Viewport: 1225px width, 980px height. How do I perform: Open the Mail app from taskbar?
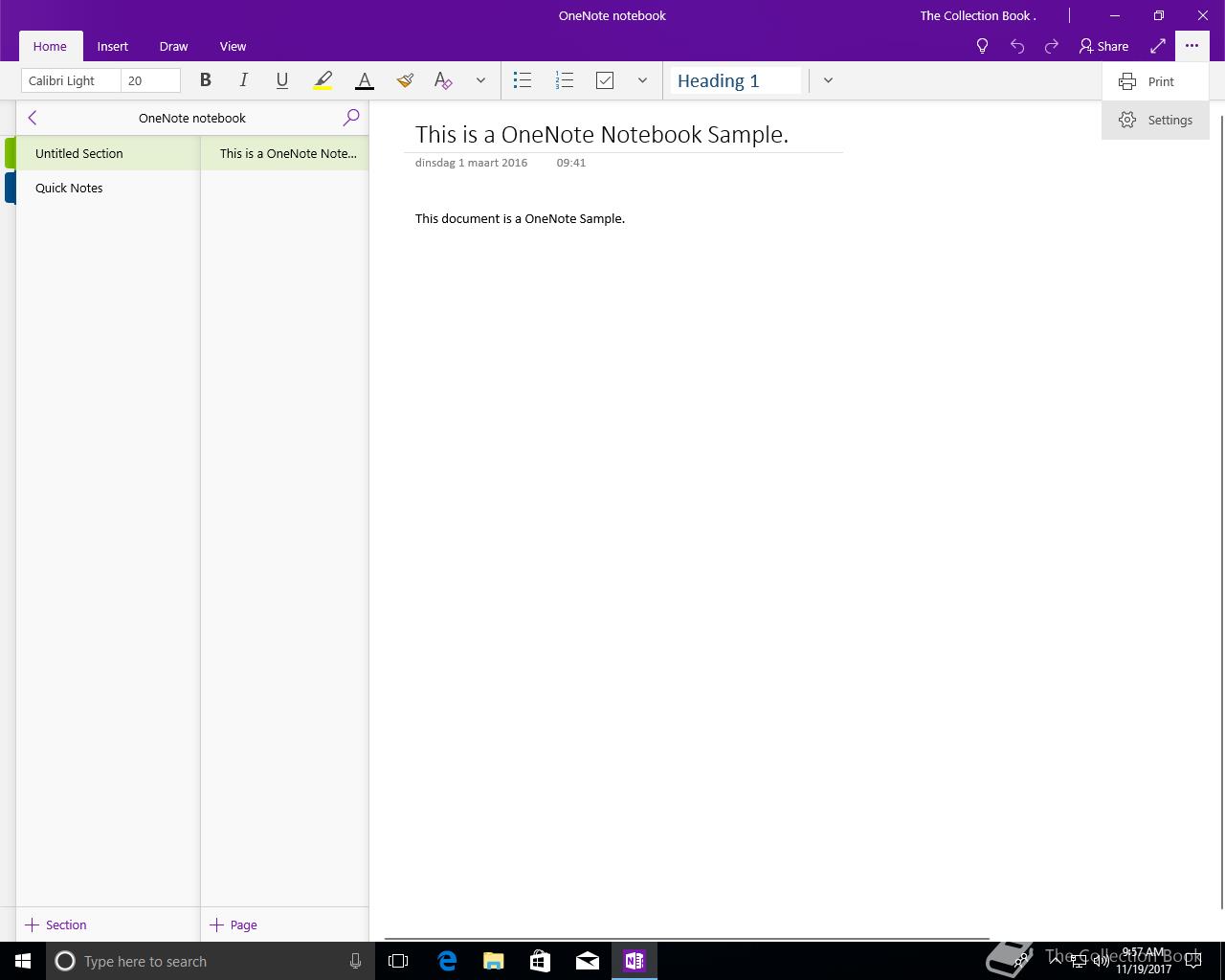(x=588, y=961)
